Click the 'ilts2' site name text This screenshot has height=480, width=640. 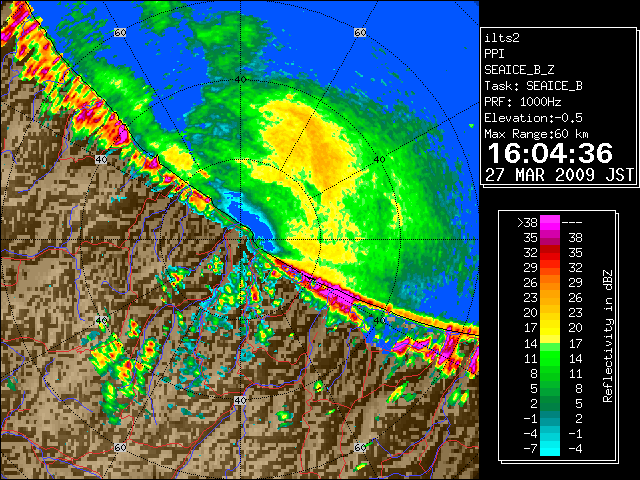click(502, 38)
